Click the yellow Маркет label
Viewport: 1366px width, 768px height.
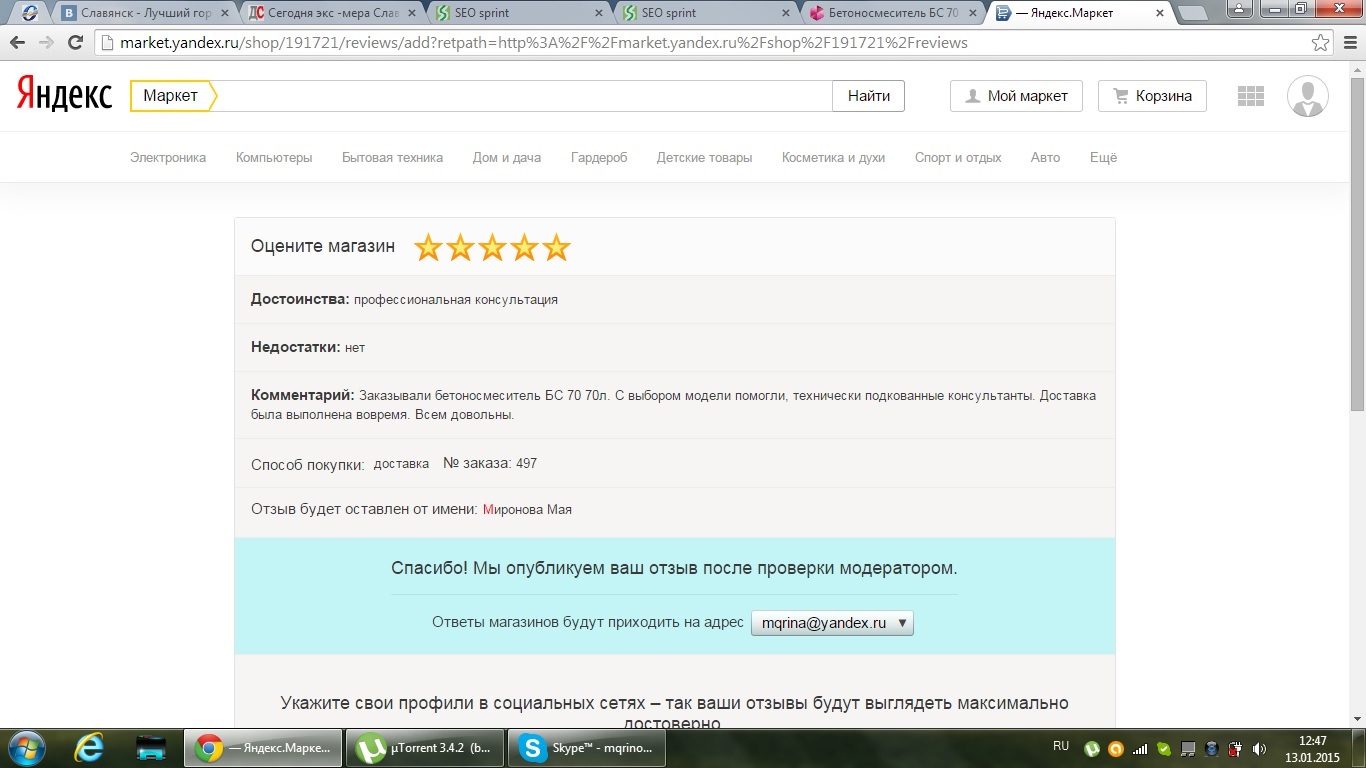pyautogui.click(x=171, y=96)
